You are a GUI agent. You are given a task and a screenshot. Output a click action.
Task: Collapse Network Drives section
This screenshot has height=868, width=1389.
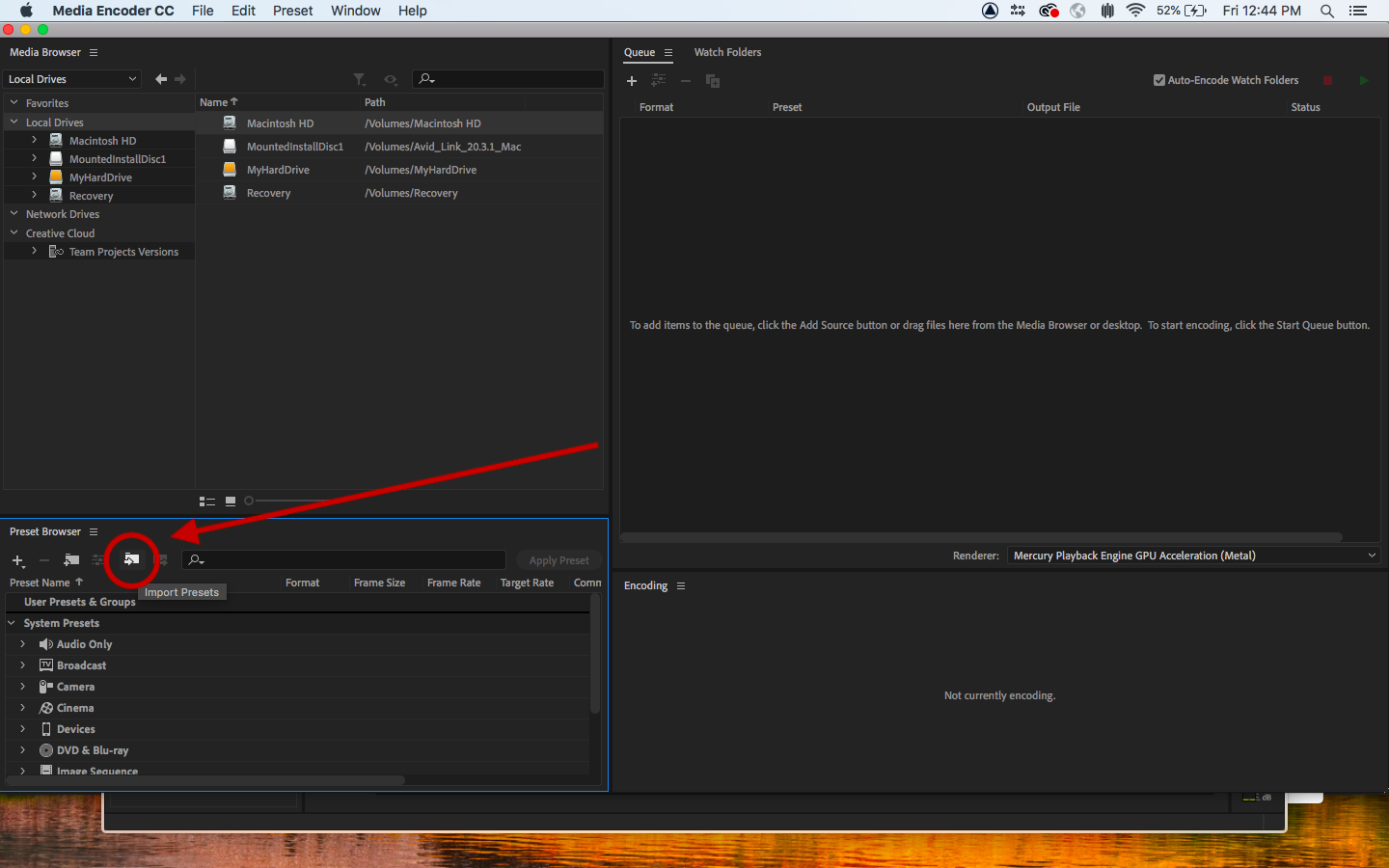pos(14,213)
